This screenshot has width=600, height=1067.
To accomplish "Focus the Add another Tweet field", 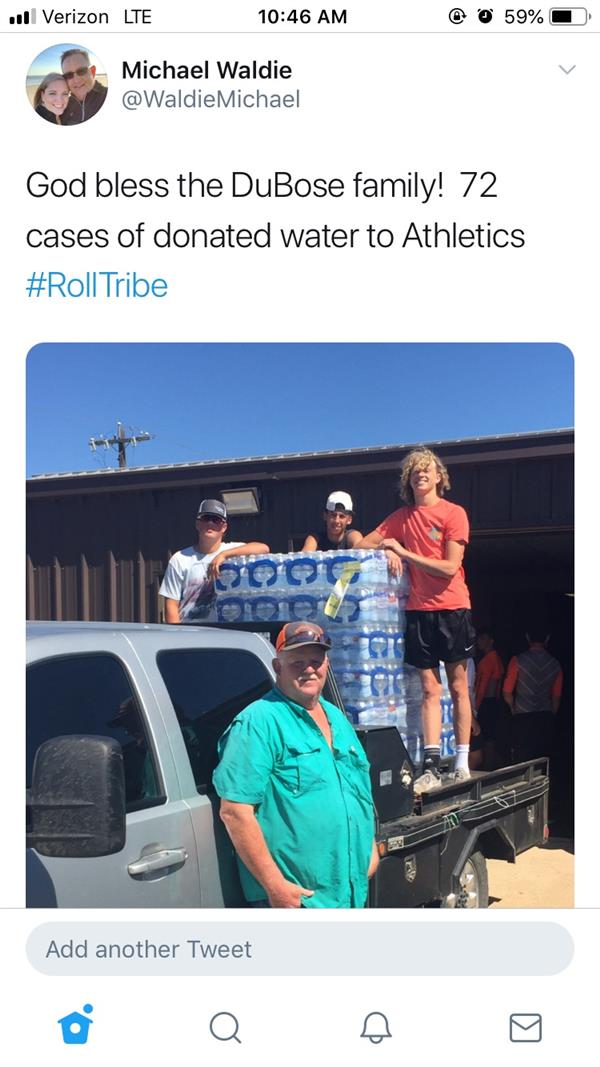I will point(300,949).
